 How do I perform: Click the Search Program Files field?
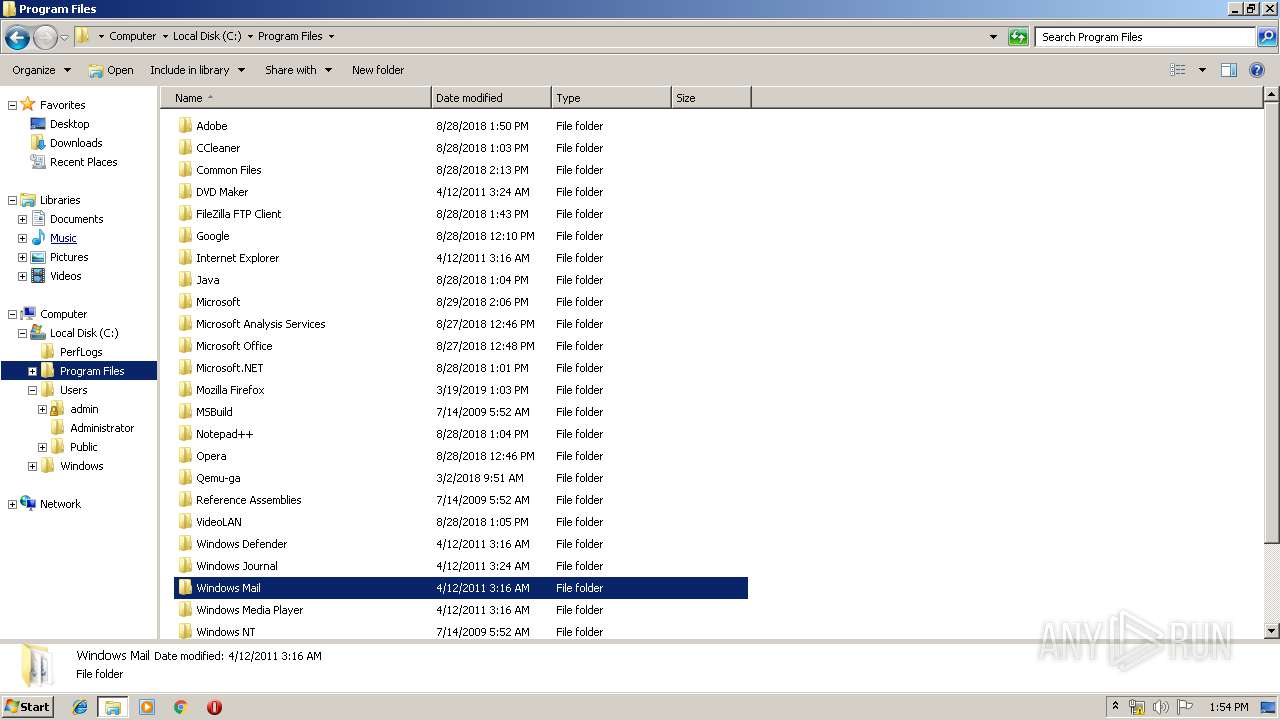pyautogui.click(x=1145, y=37)
